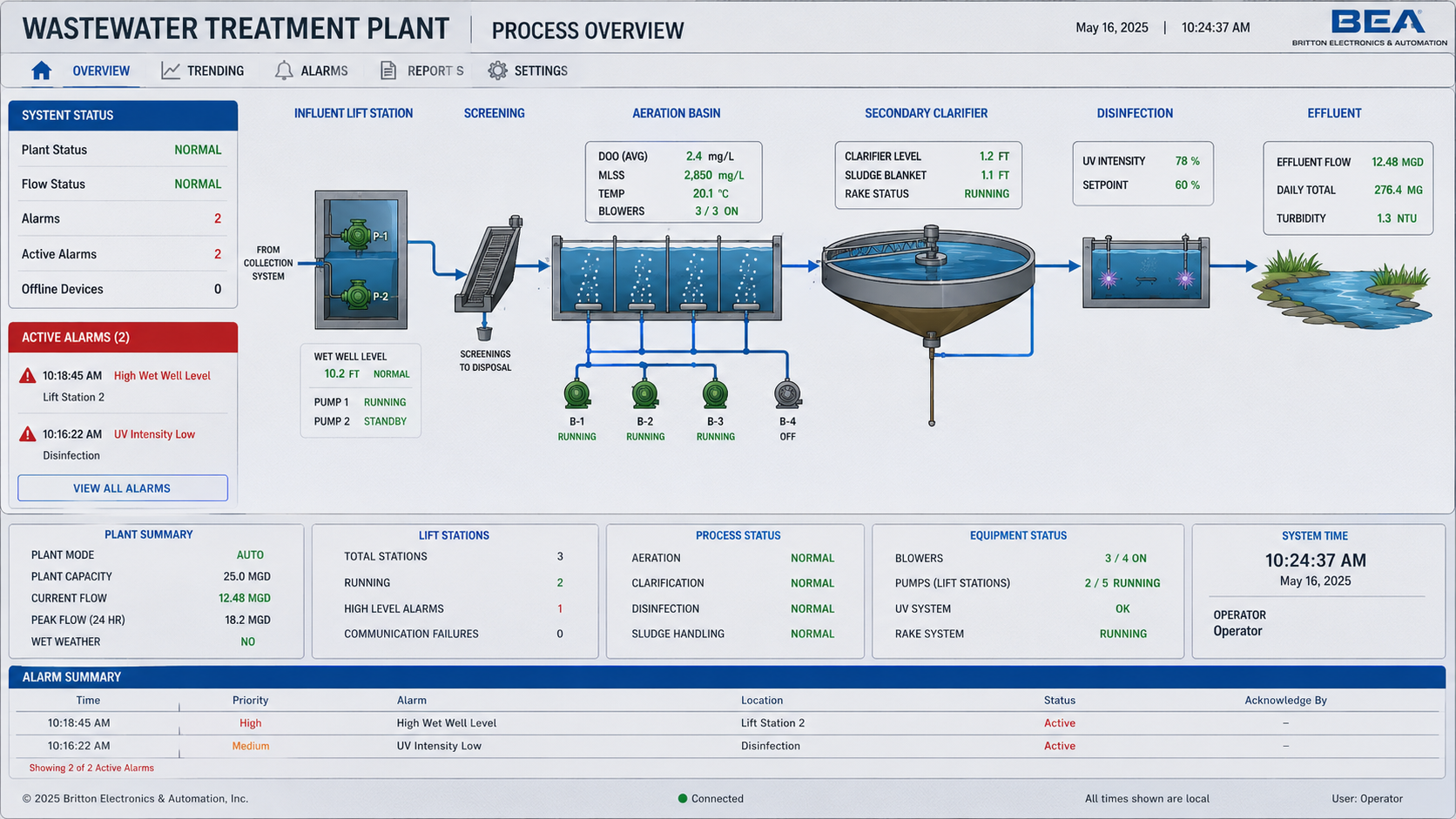Click the Sludge Blanket 1.1 FT value

coord(994,175)
